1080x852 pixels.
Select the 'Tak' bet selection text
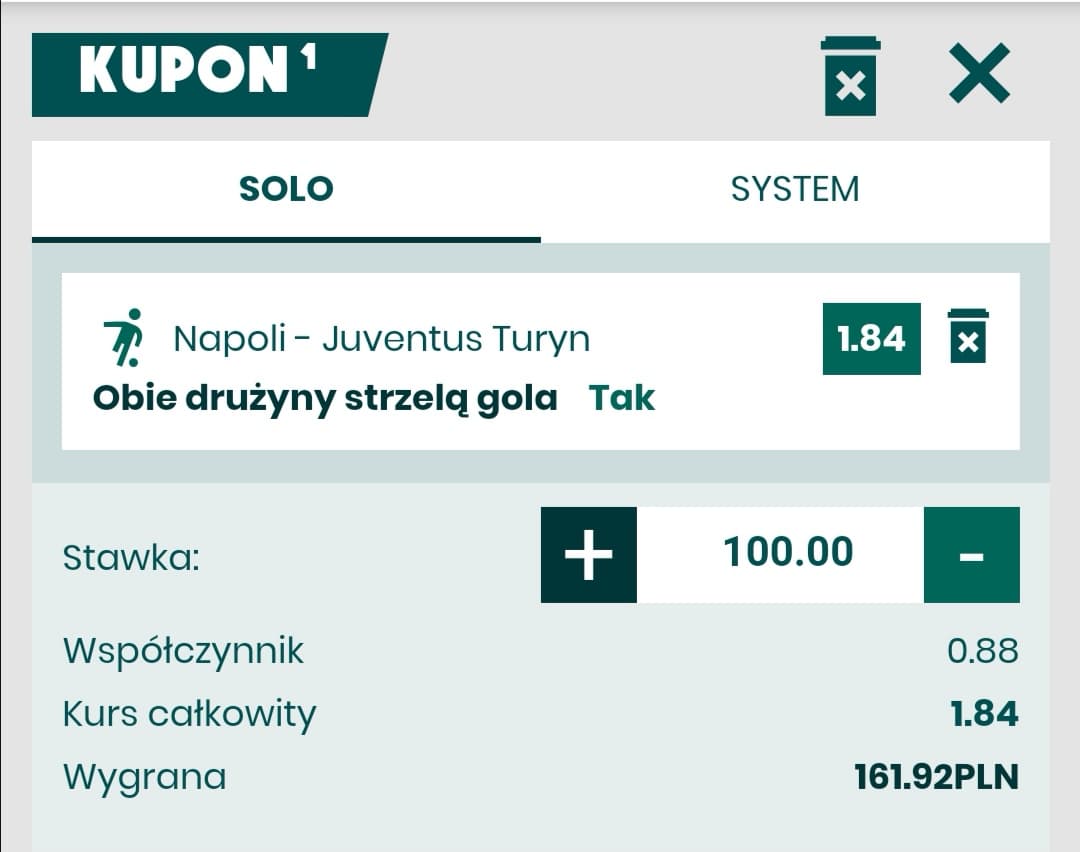click(x=622, y=398)
